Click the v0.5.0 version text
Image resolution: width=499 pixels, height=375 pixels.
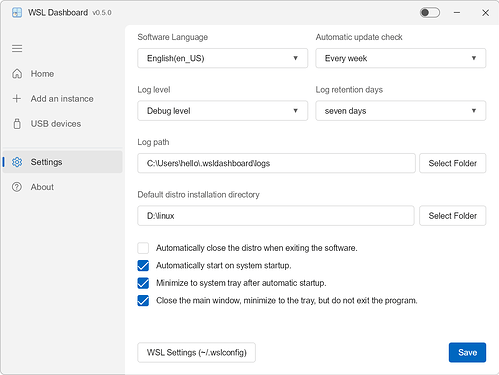(102, 13)
